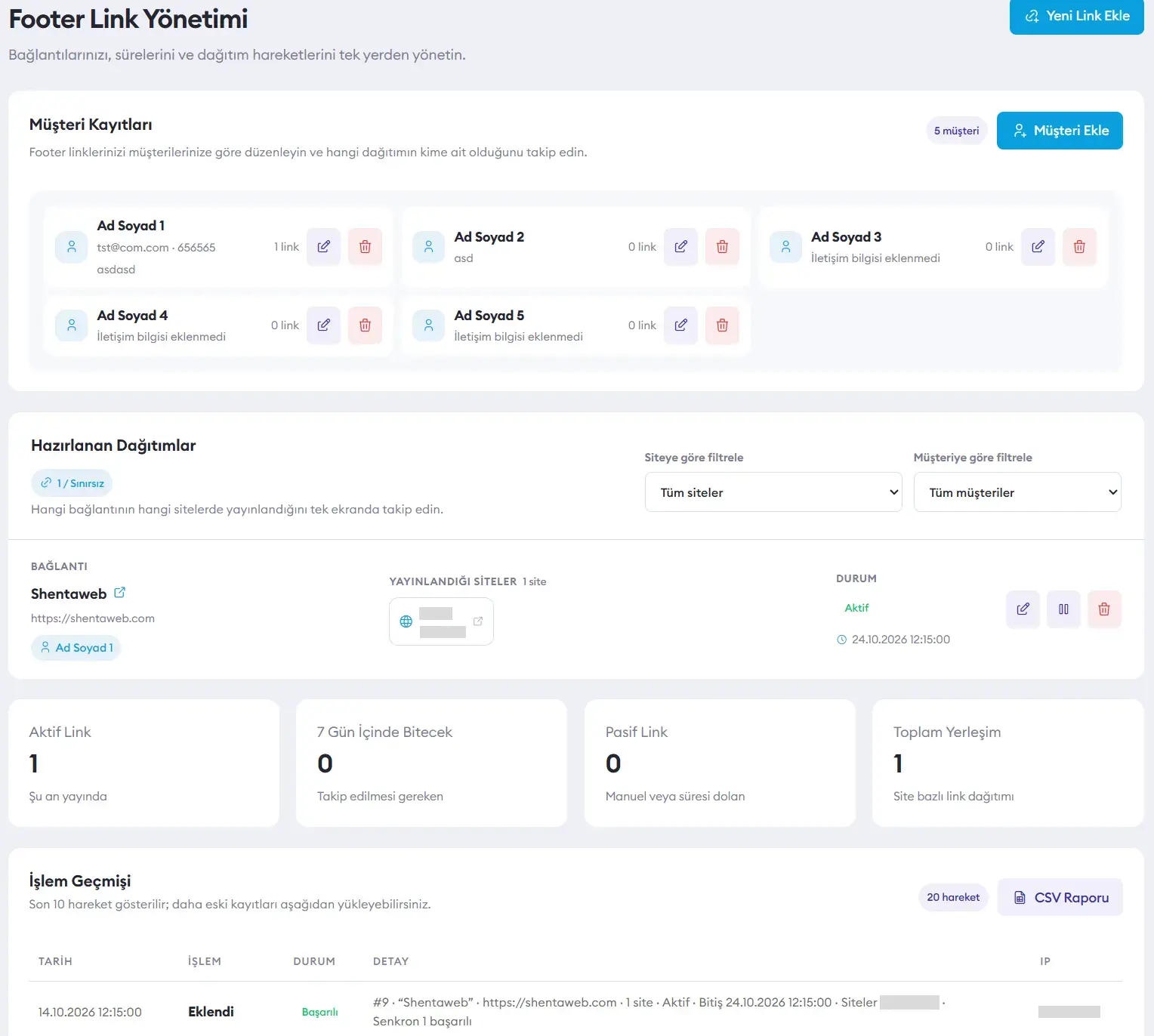Select the 'Pasif Link' stats card
This screenshot has height=1036, width=1154.
point(720,763)
